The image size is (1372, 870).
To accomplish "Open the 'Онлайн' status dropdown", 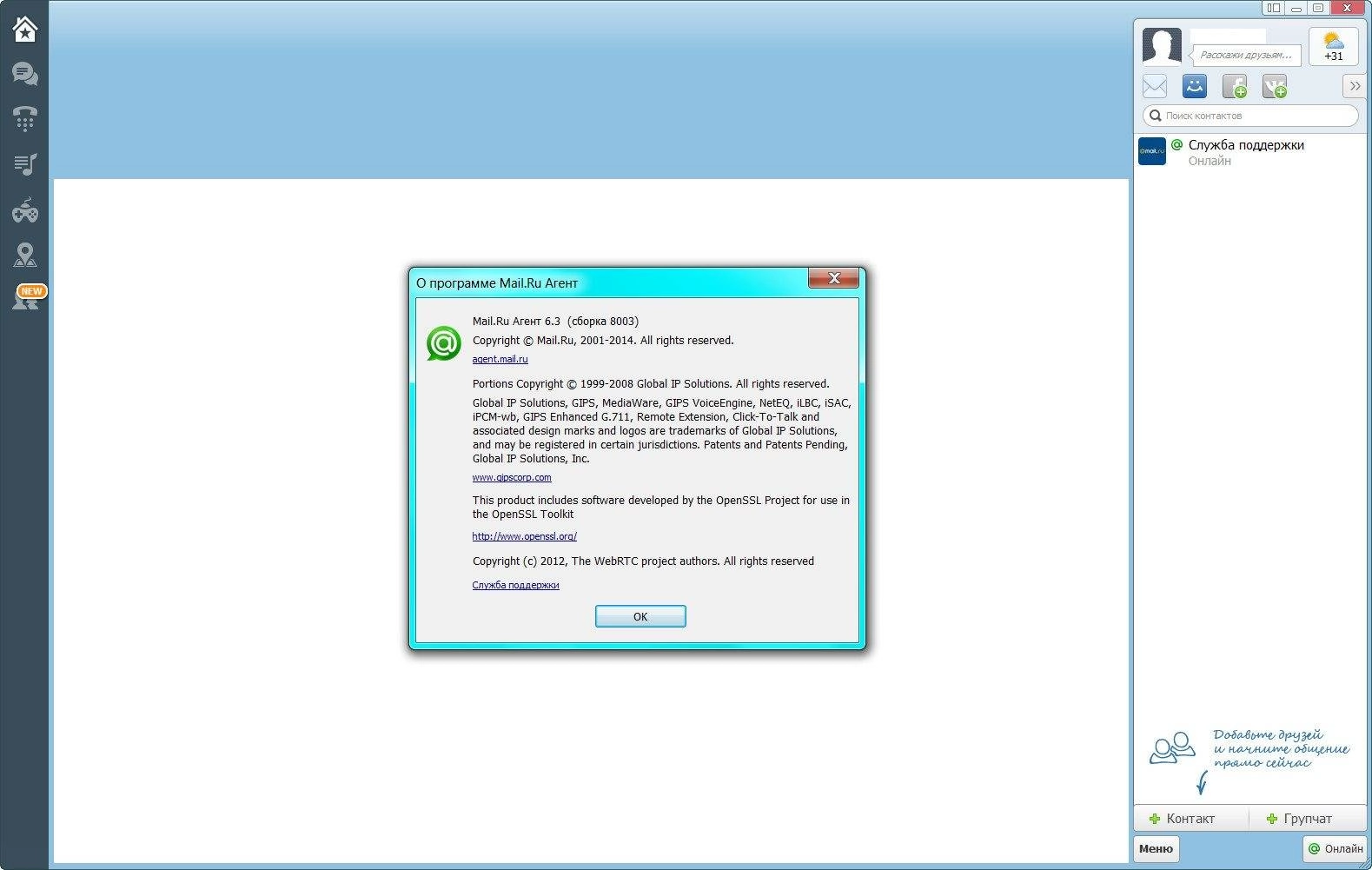I will pyautogui.click(x=1336, y=848).
